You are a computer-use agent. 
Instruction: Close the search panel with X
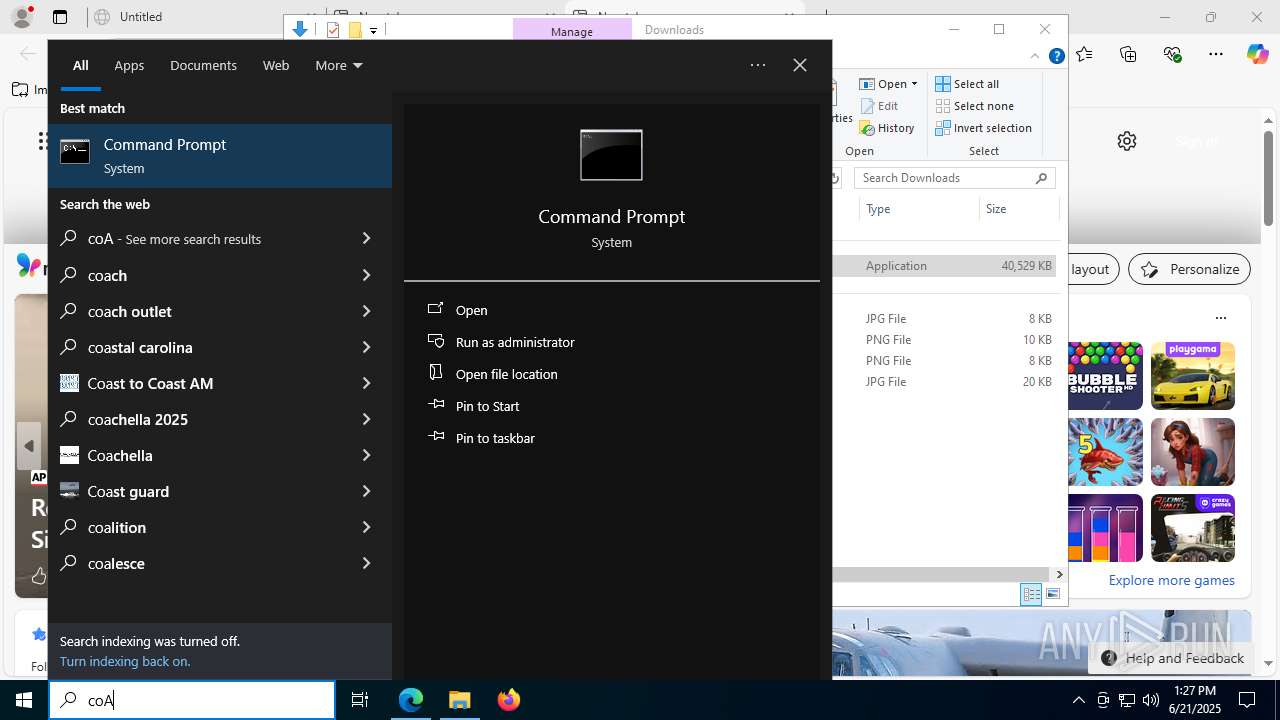pyautogui.click(x=800, y=65)
